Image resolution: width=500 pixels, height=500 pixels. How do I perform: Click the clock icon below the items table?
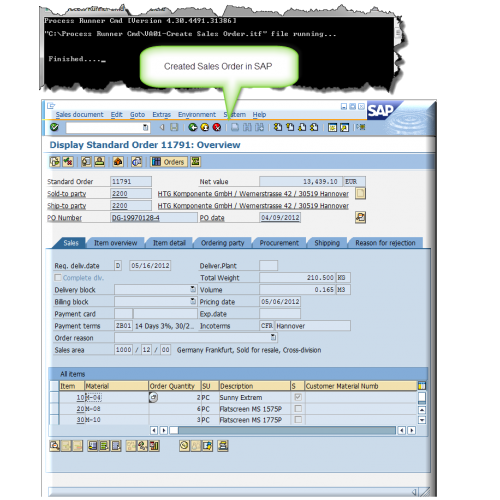click(x=184, y=446)
